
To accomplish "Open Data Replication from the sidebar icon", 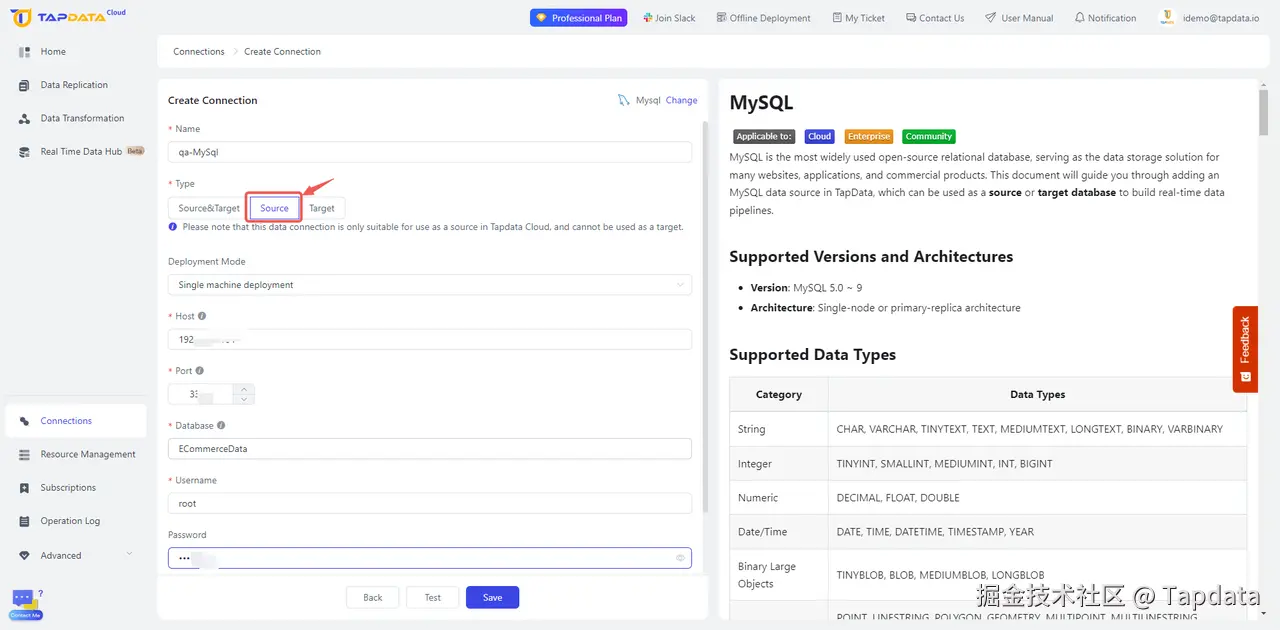I will click(x=24, y=85).
